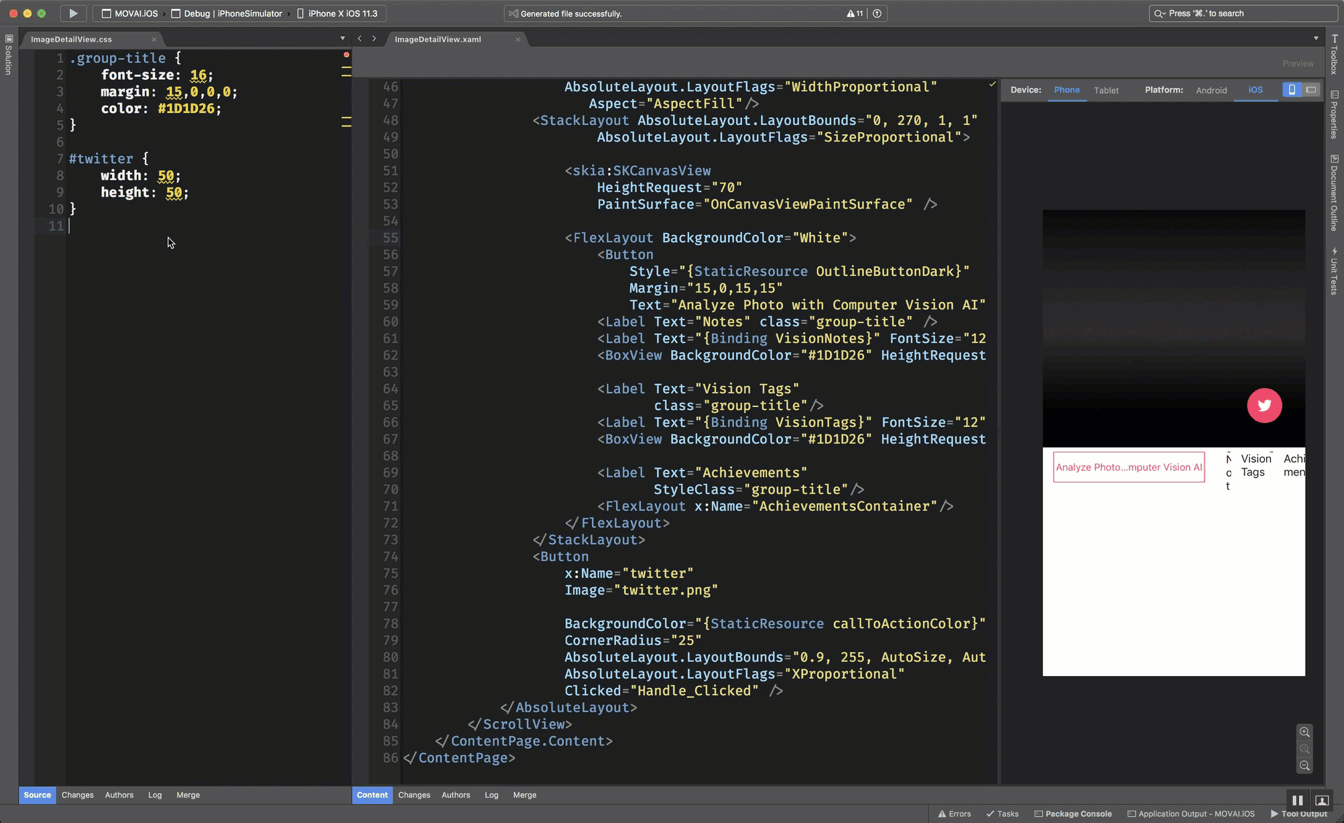
Task: Click the search field in the toolbar
Action: click(x=1241, y=13)
